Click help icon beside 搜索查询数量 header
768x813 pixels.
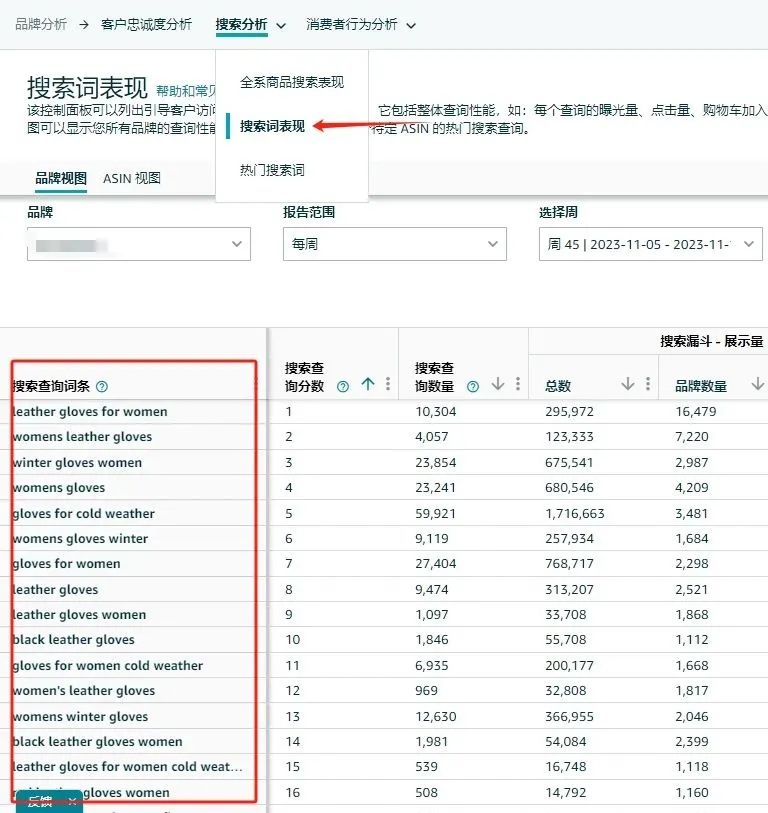(473, 386)
